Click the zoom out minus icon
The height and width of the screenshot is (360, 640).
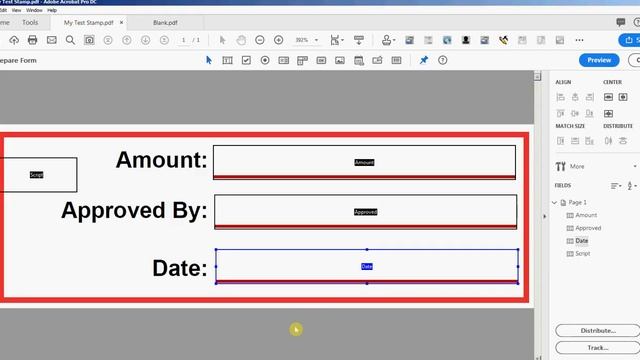pos(260,40)
